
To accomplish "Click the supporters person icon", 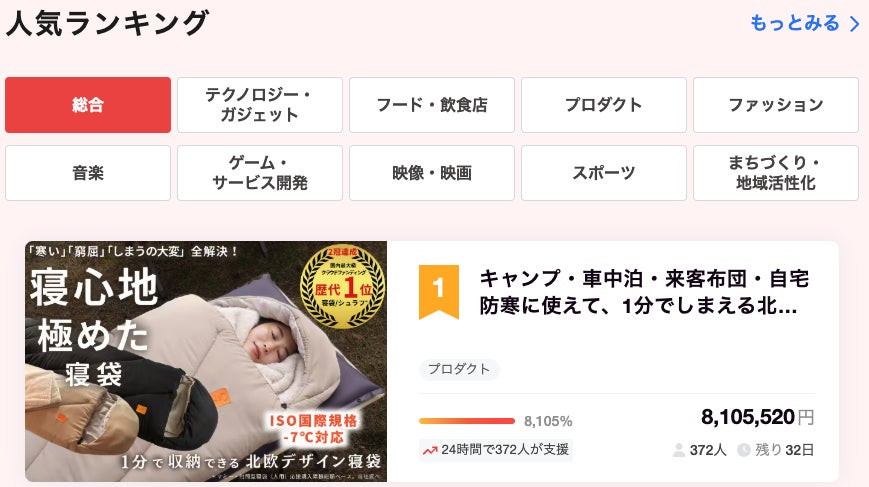I will pyautogui.click(x=679, y=450).
